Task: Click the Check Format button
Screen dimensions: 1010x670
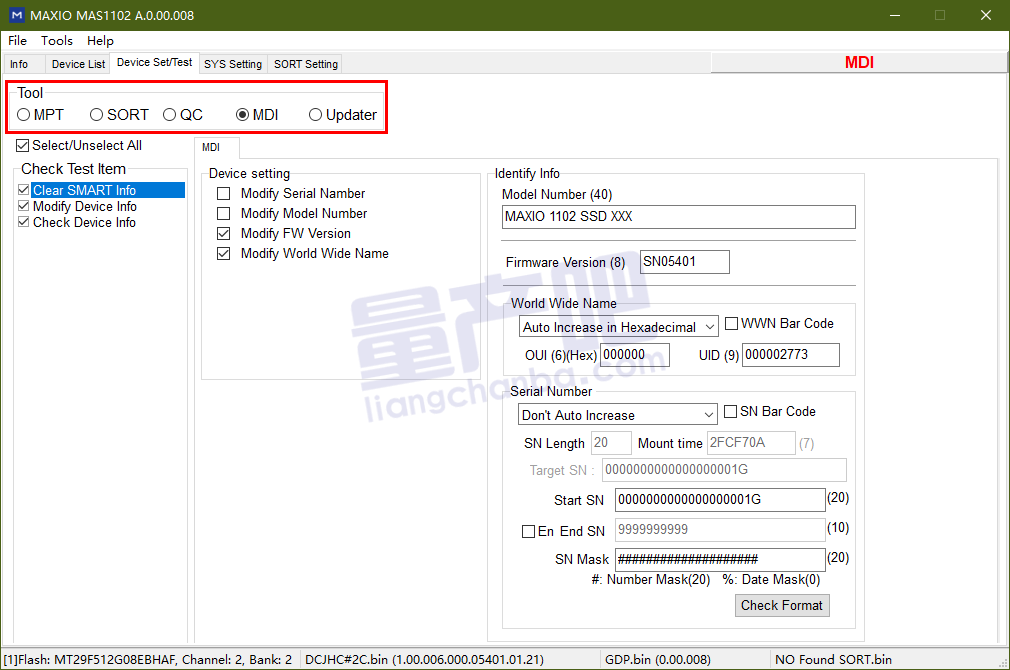Action: tap(782, 605)
